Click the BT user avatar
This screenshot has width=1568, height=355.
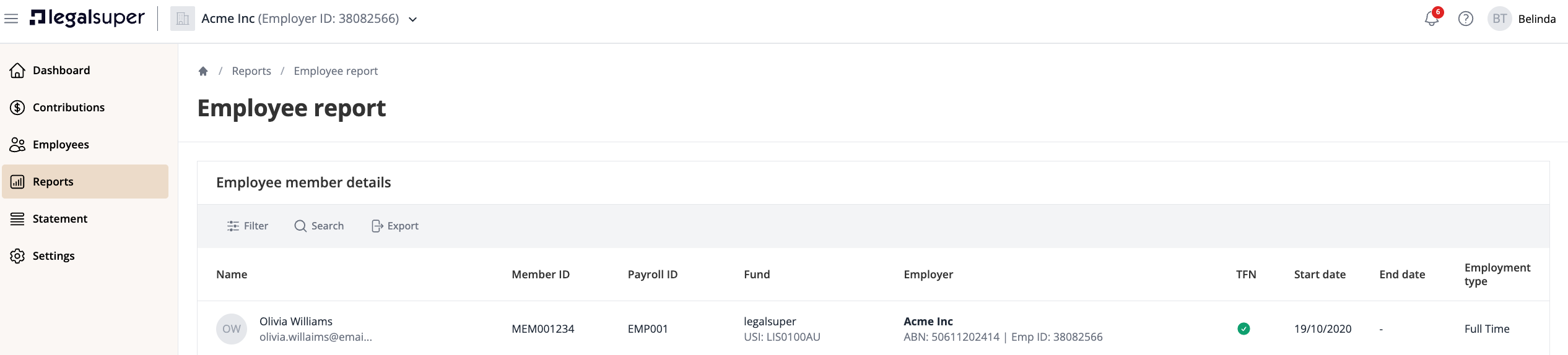1500,19
